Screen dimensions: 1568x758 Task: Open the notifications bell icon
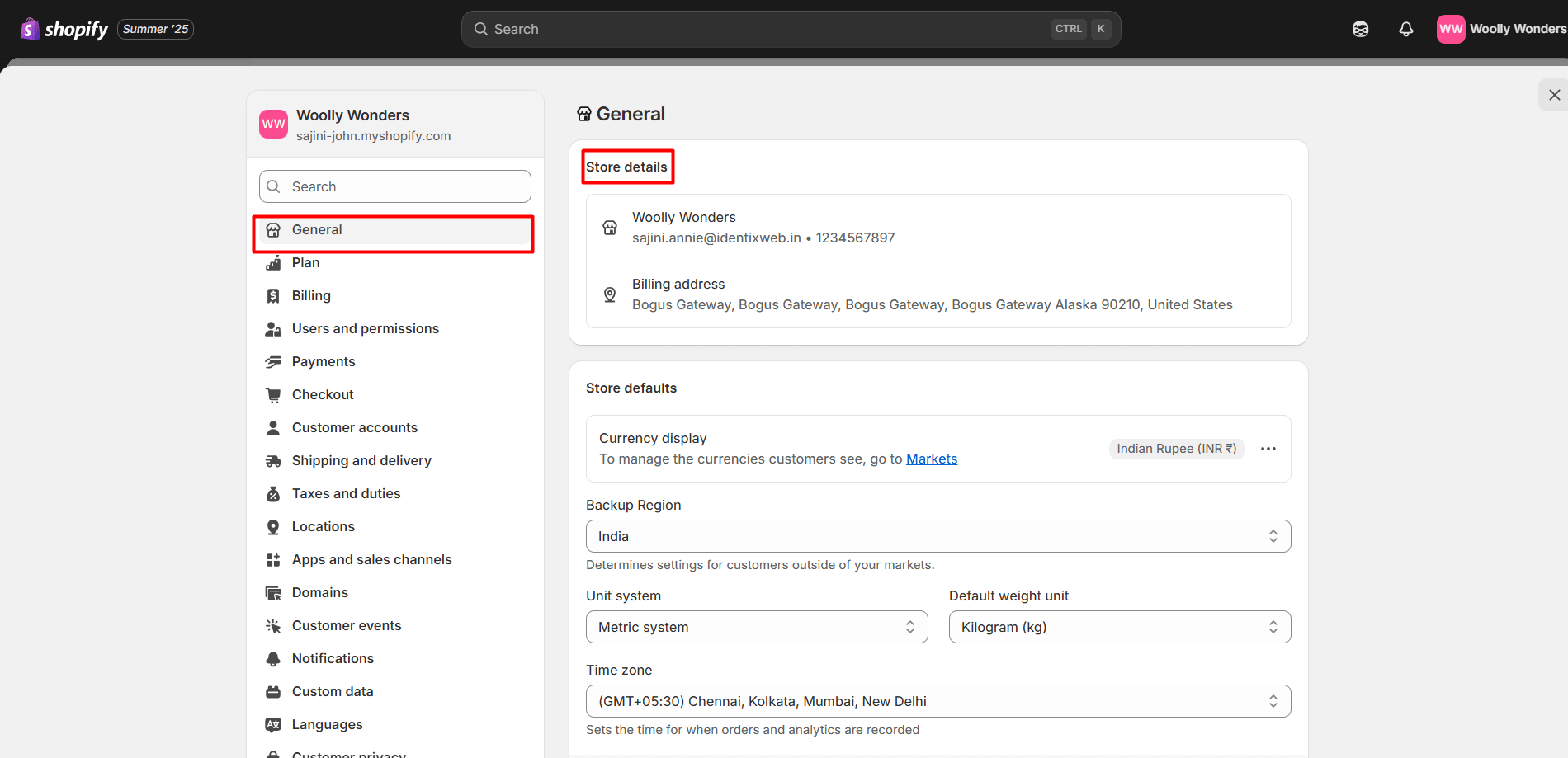pos(1406,29)
